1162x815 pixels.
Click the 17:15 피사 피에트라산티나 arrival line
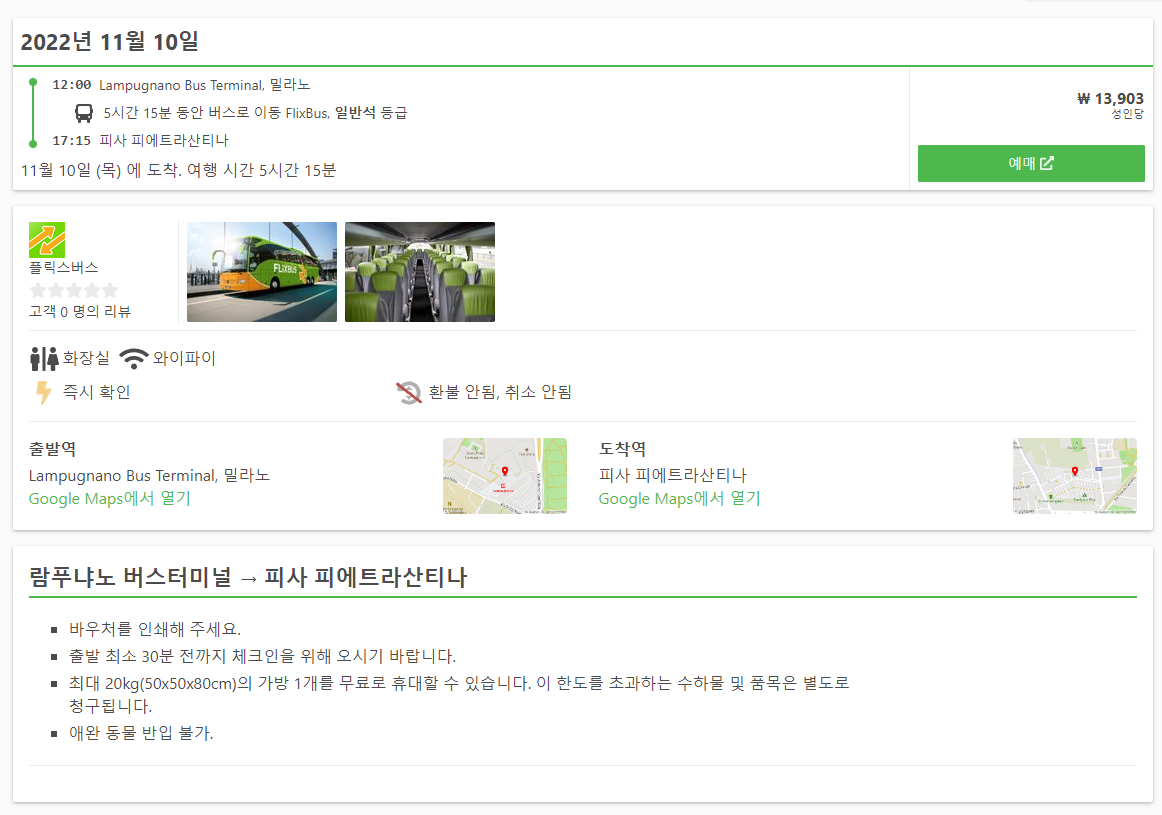point(140,141)
